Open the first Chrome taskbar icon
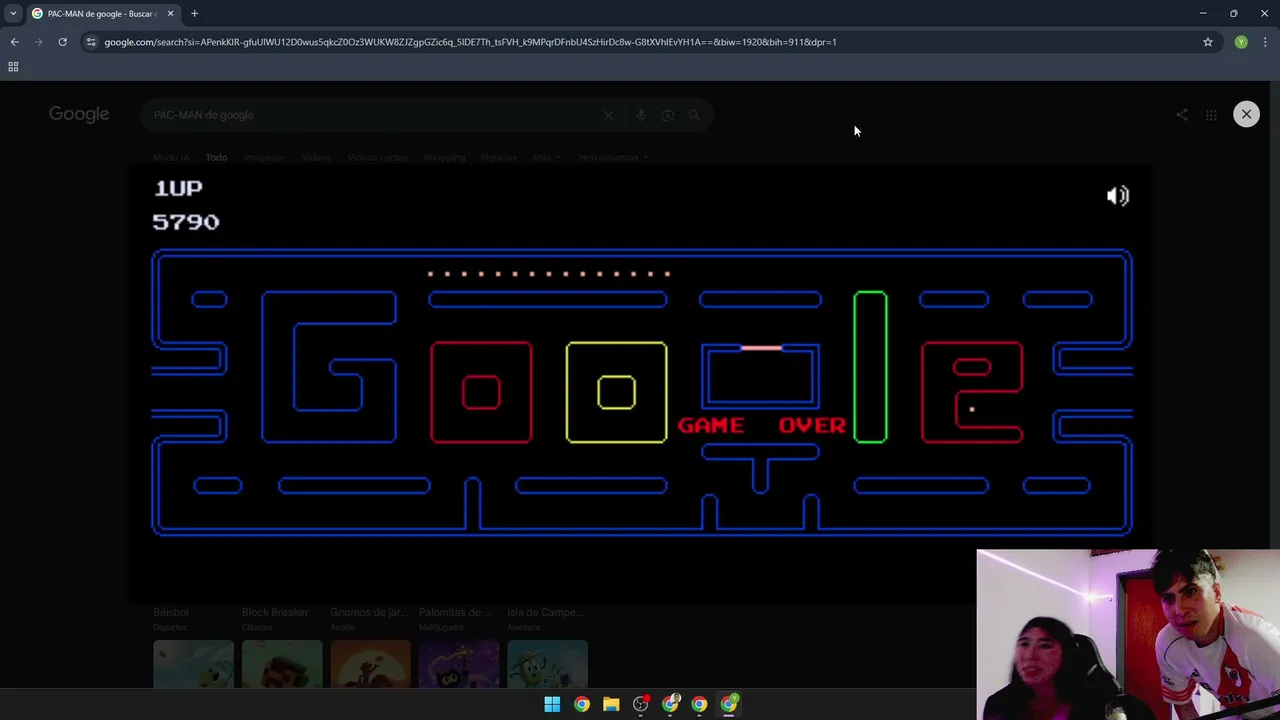 click(582, 704)
